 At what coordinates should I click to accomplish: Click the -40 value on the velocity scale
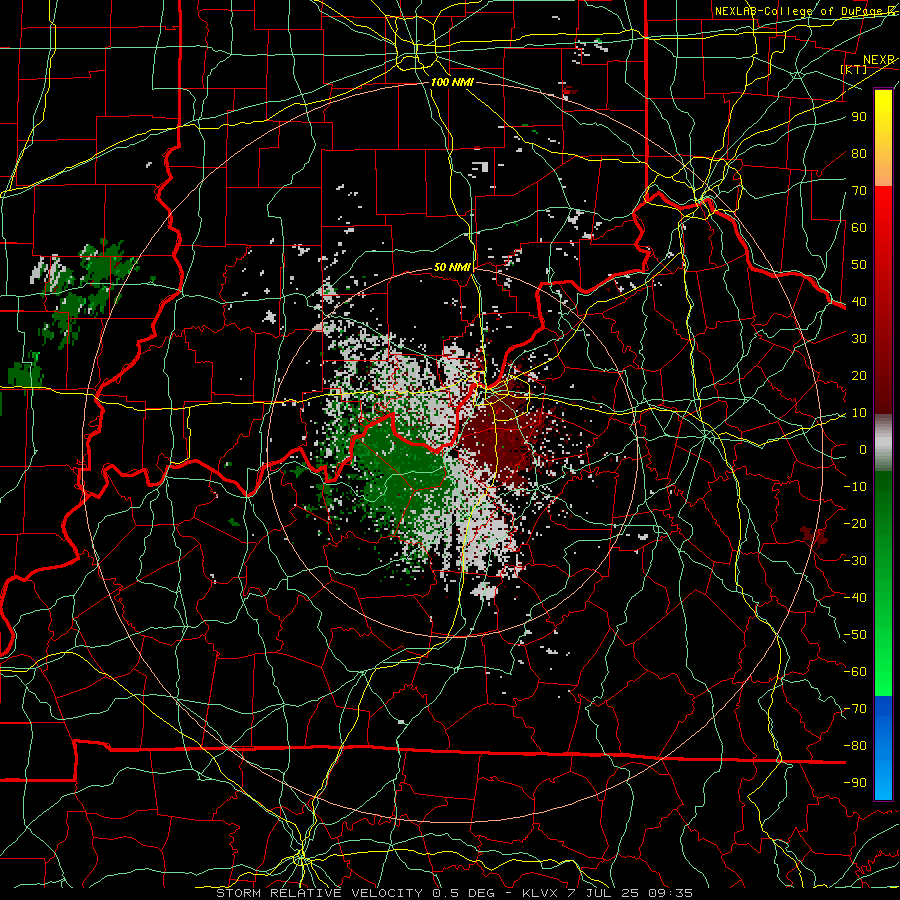(855, 598)
